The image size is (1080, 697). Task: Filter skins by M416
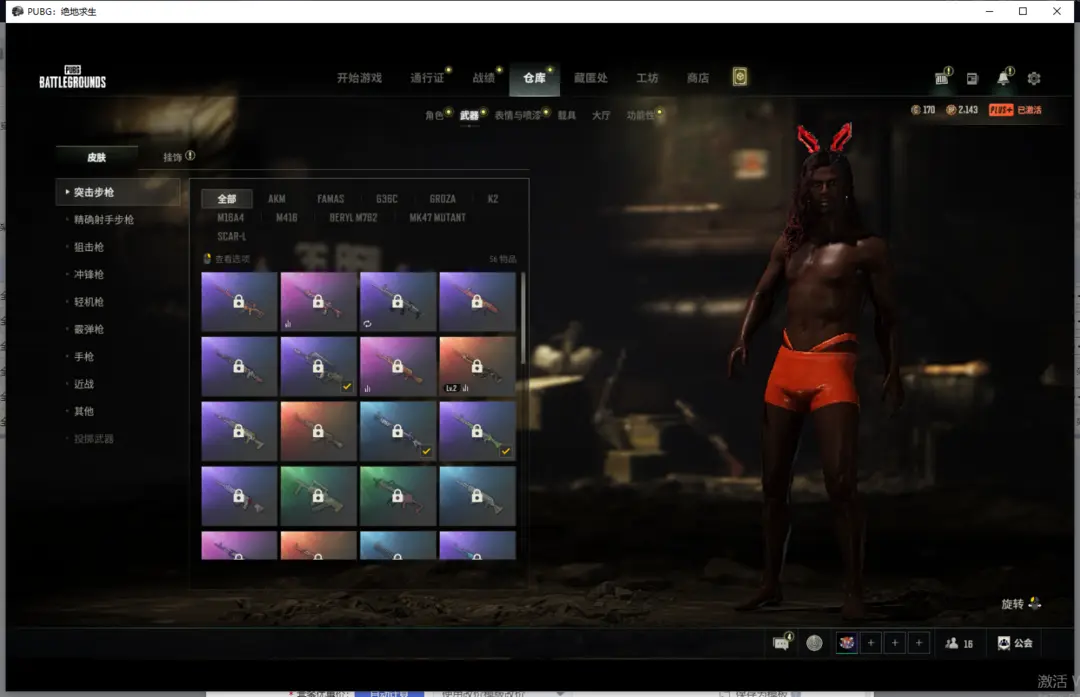tap(287, 218)
